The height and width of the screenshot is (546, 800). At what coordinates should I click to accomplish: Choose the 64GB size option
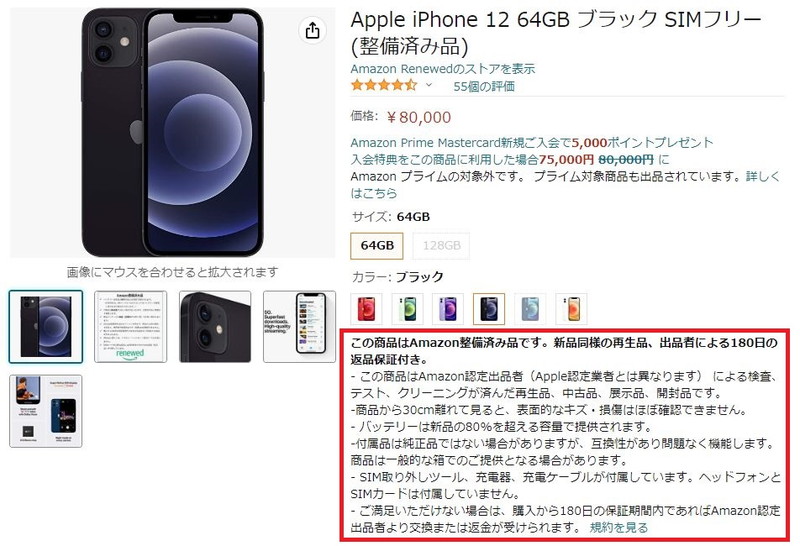coord(377,245)
